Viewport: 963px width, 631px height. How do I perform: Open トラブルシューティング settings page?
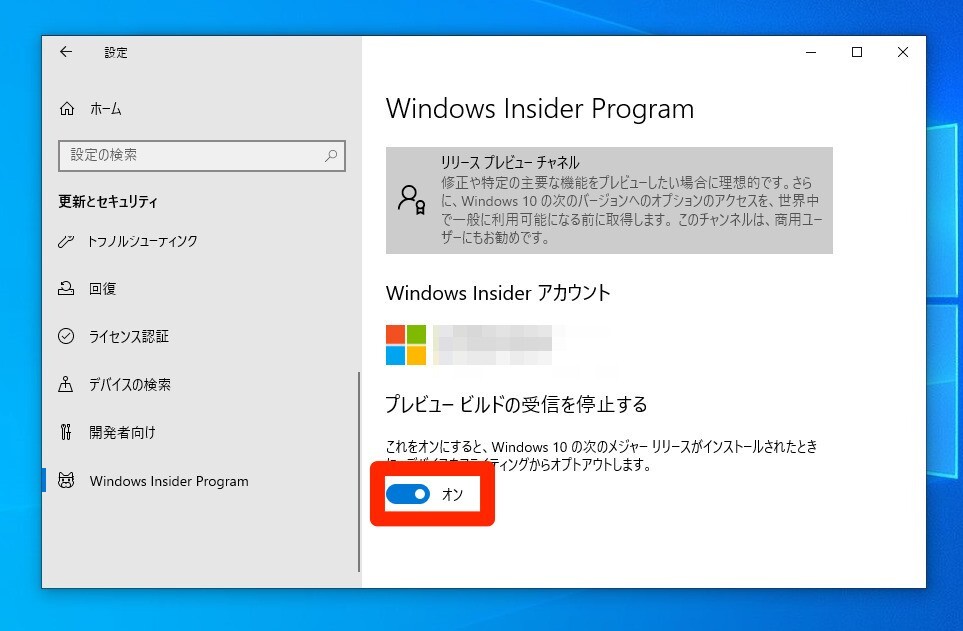click(142, 241)
